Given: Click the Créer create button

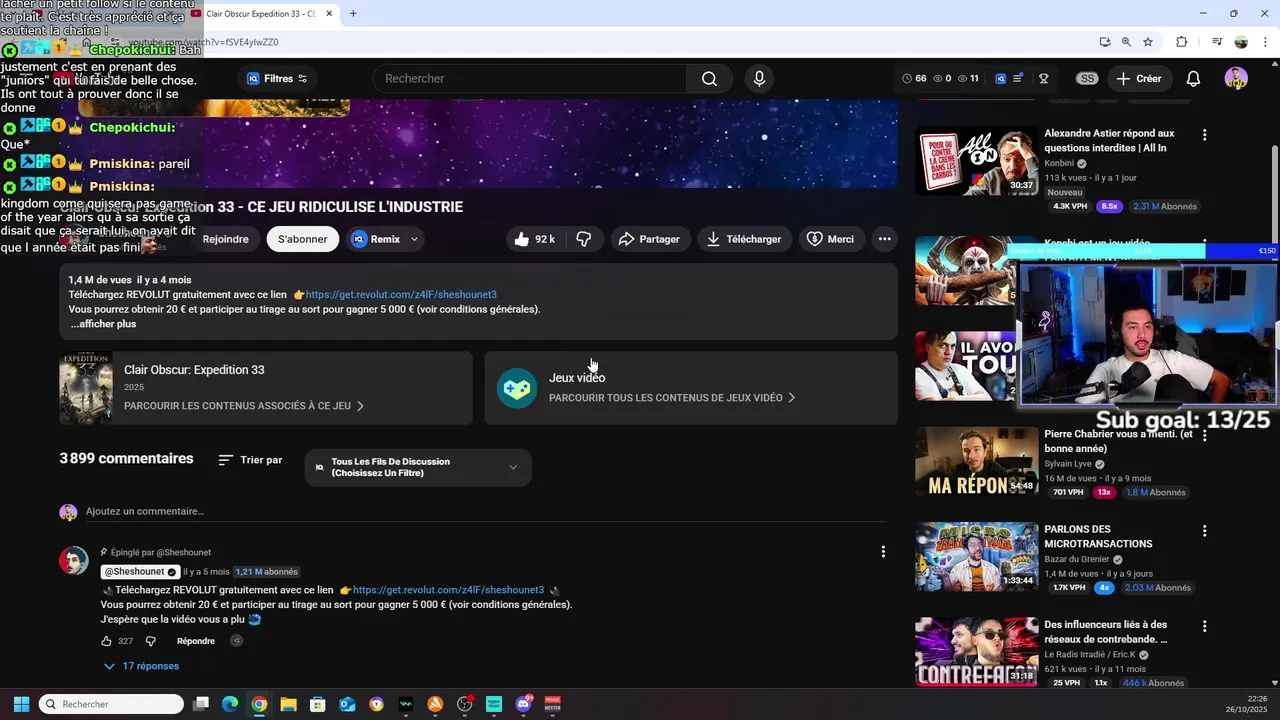Looking at the screenshot, I should (1139, 78).
